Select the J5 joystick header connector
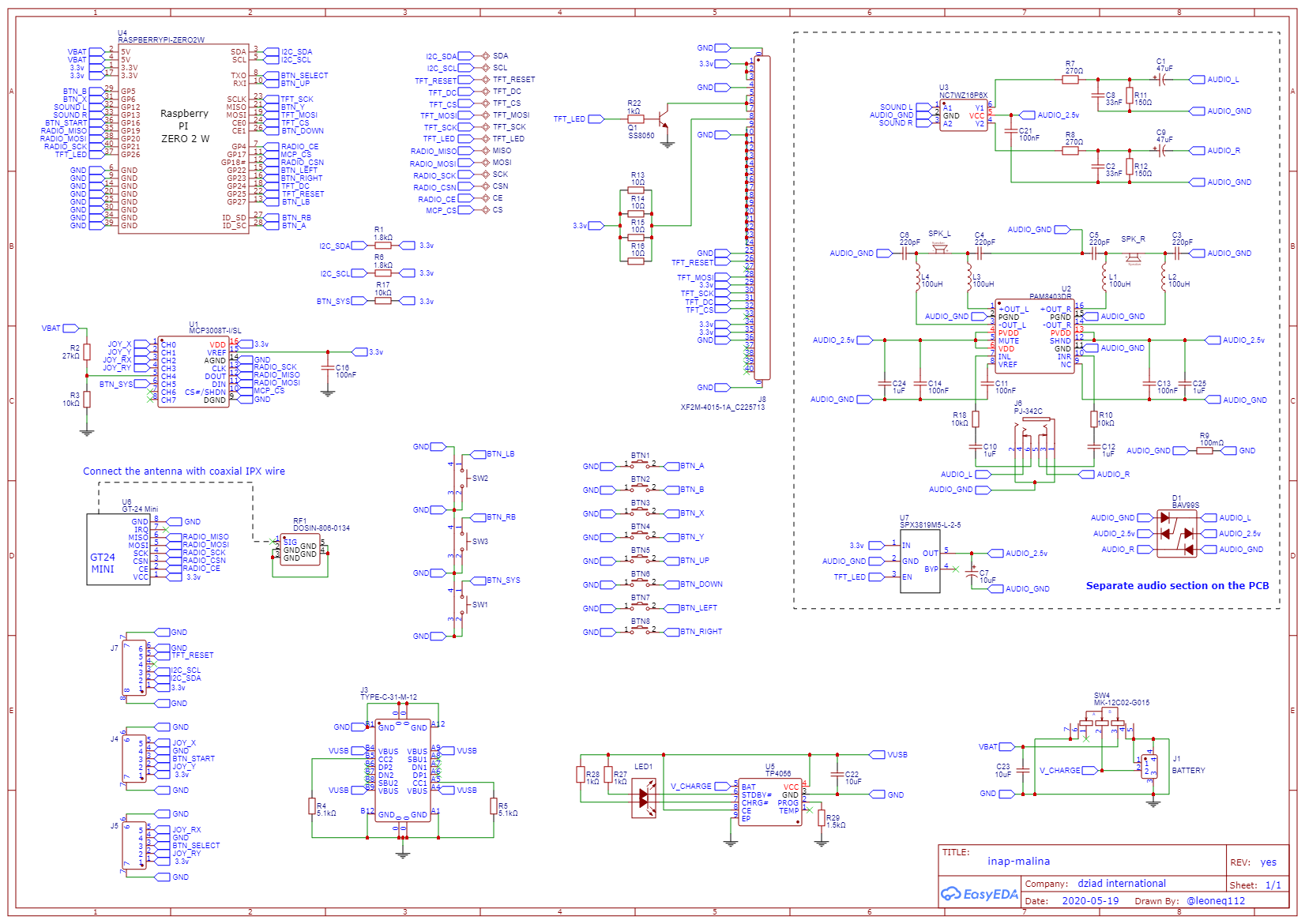 [x=134, y=845]
